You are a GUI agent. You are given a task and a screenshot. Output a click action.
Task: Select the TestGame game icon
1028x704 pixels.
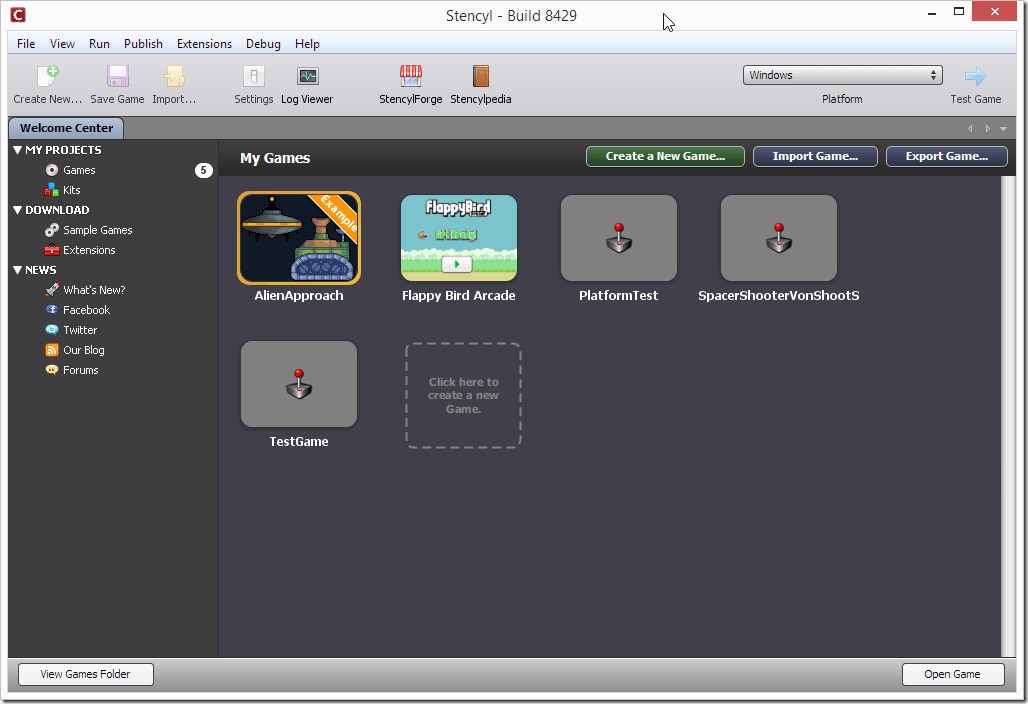coord(299,384)
